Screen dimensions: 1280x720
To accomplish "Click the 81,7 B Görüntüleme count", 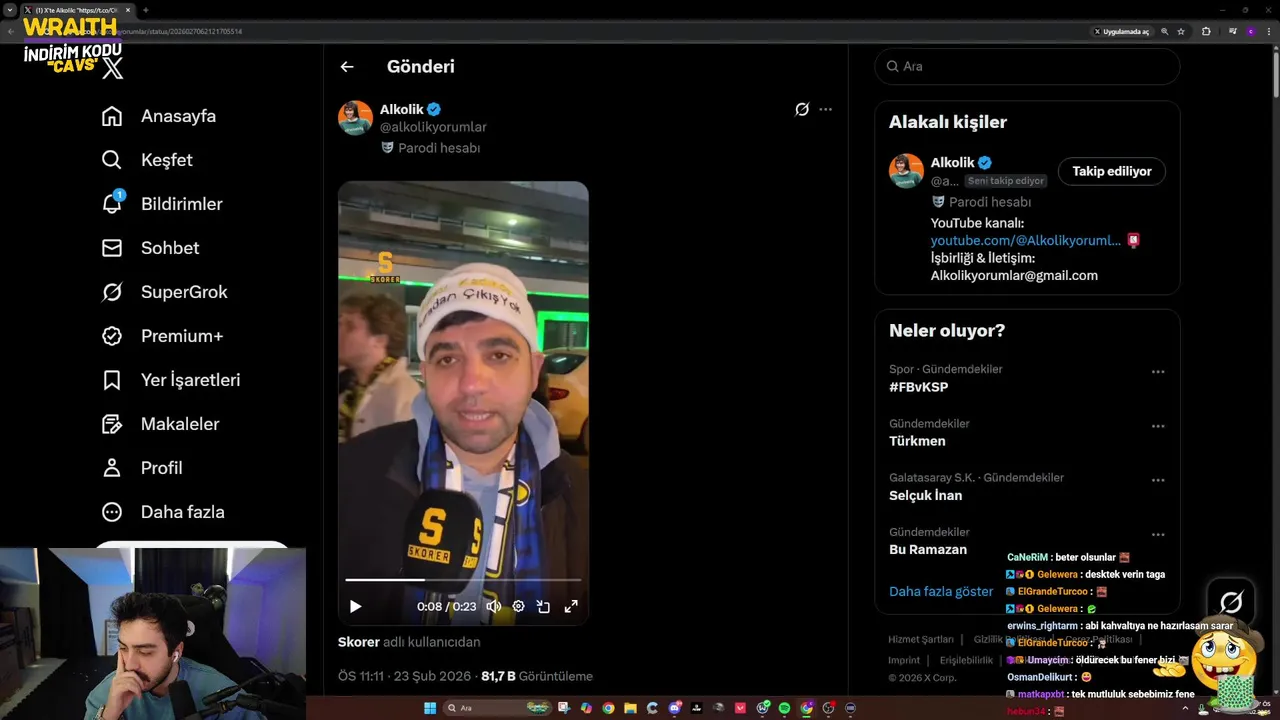I will (537, 676).
